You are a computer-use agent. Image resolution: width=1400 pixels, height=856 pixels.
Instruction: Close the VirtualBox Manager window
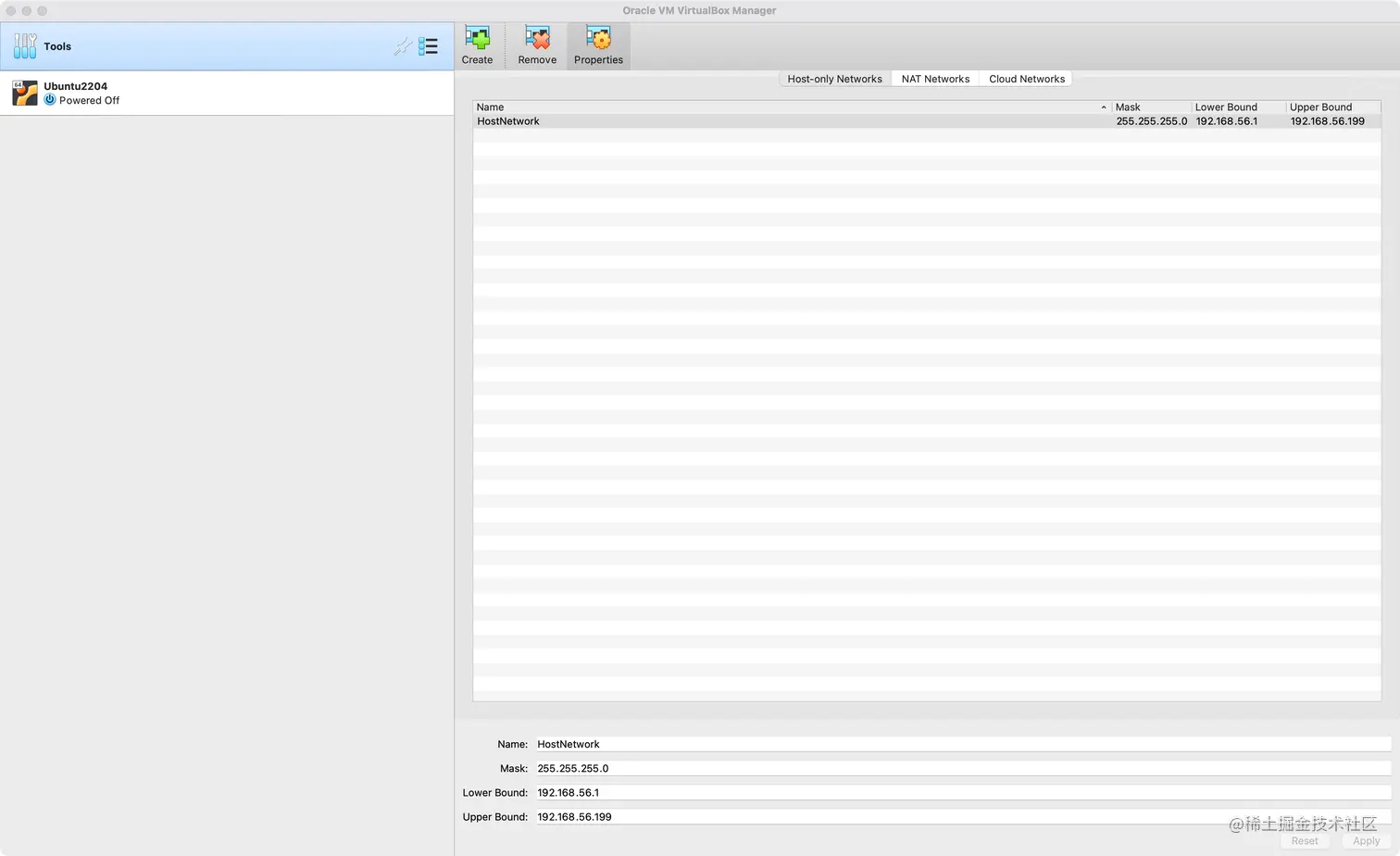(11, 11)
